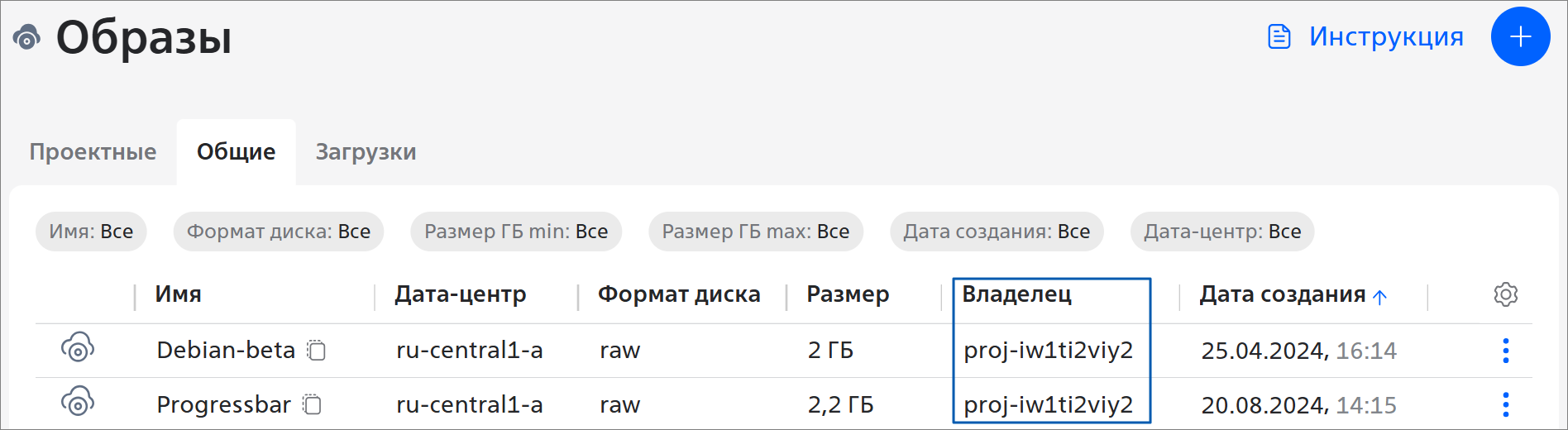
Task: Open the Инструкция link
Action: tap(1366, 37)
